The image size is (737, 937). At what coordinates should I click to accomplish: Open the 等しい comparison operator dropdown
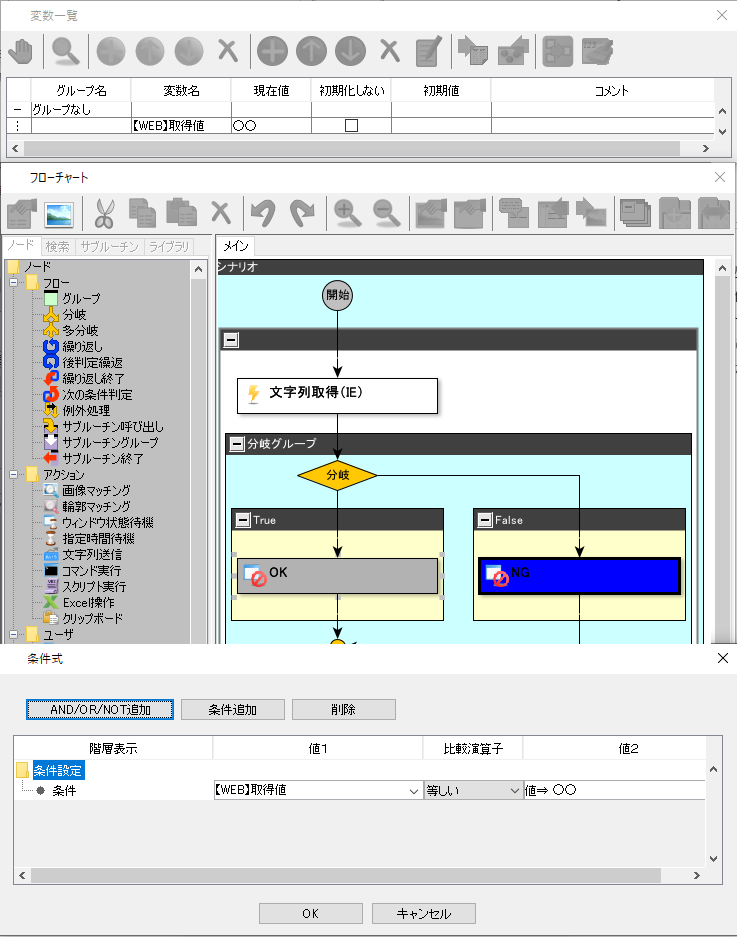pos(515,791)
